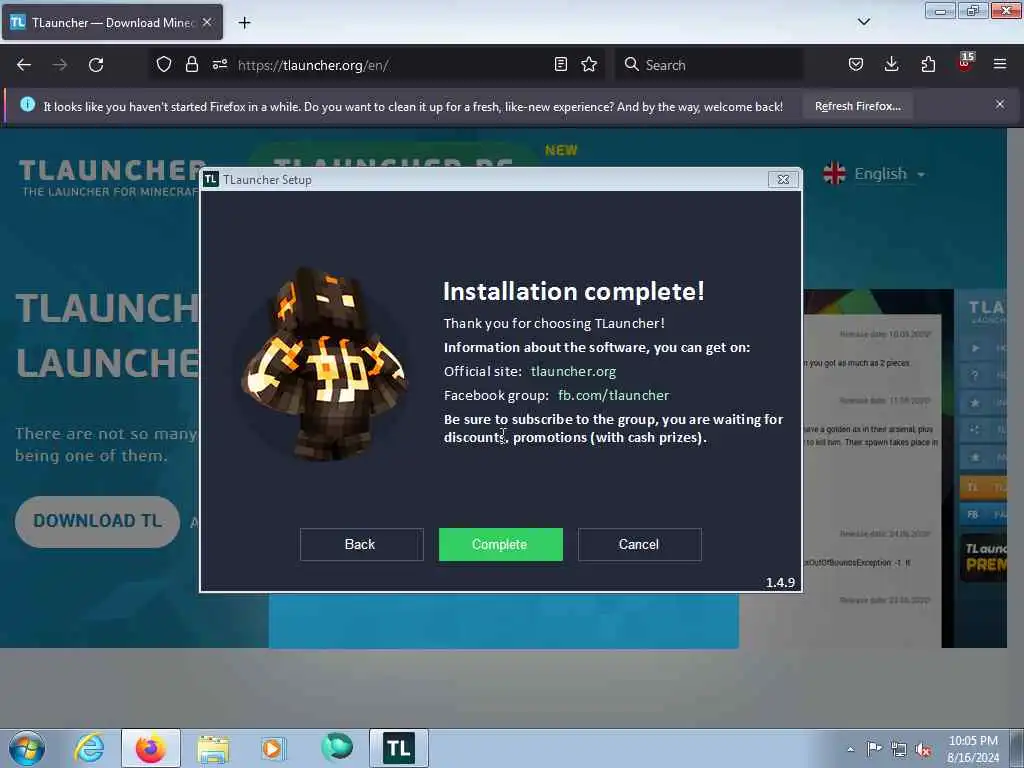Go back in Firefox history

coord(24,65)
